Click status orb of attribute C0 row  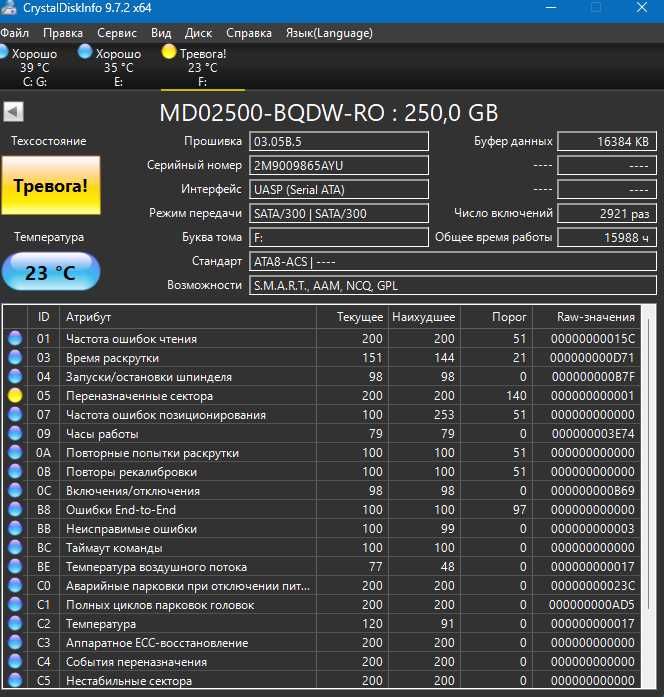15,585
